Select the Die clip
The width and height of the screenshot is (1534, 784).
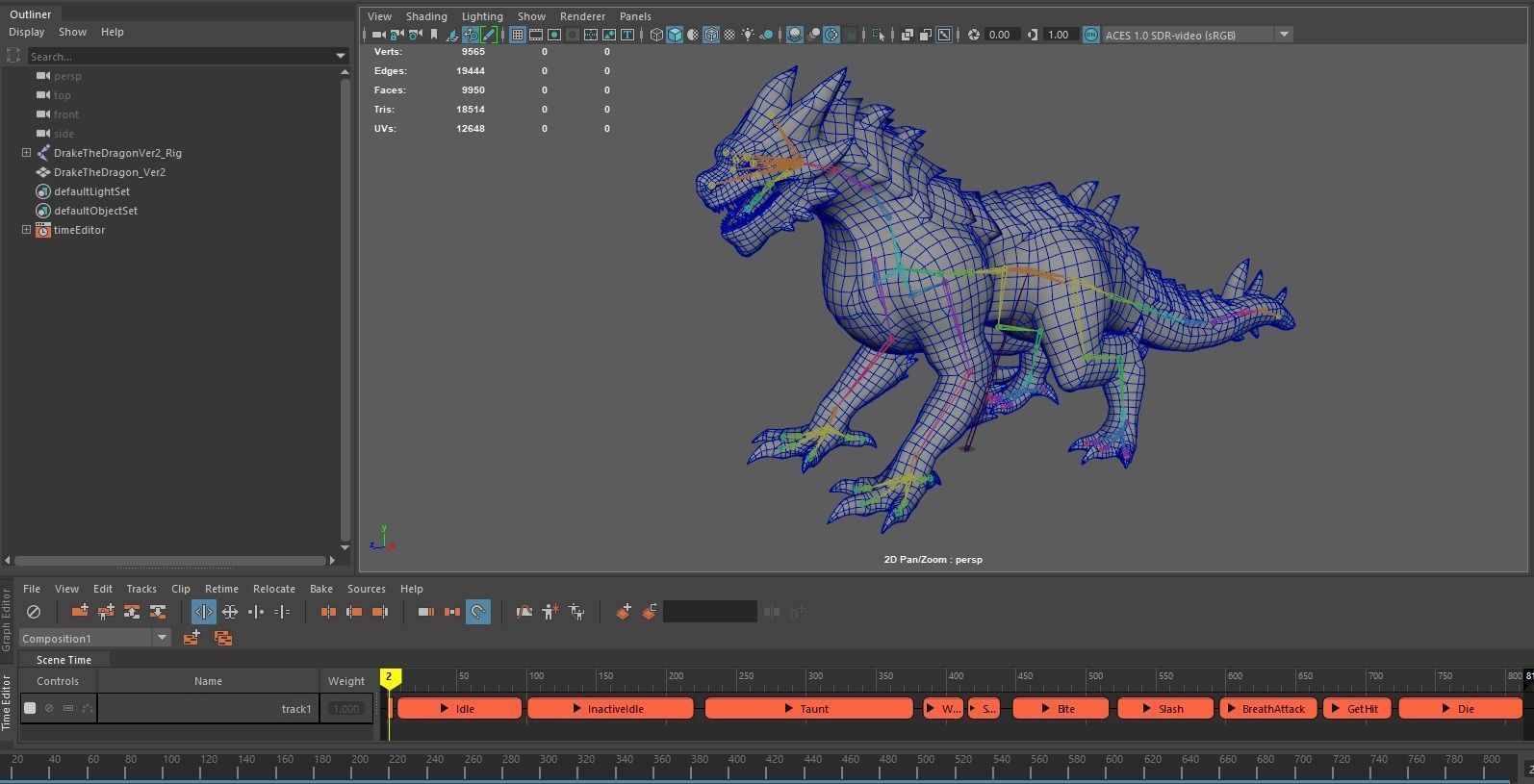tap(1460, 709)
